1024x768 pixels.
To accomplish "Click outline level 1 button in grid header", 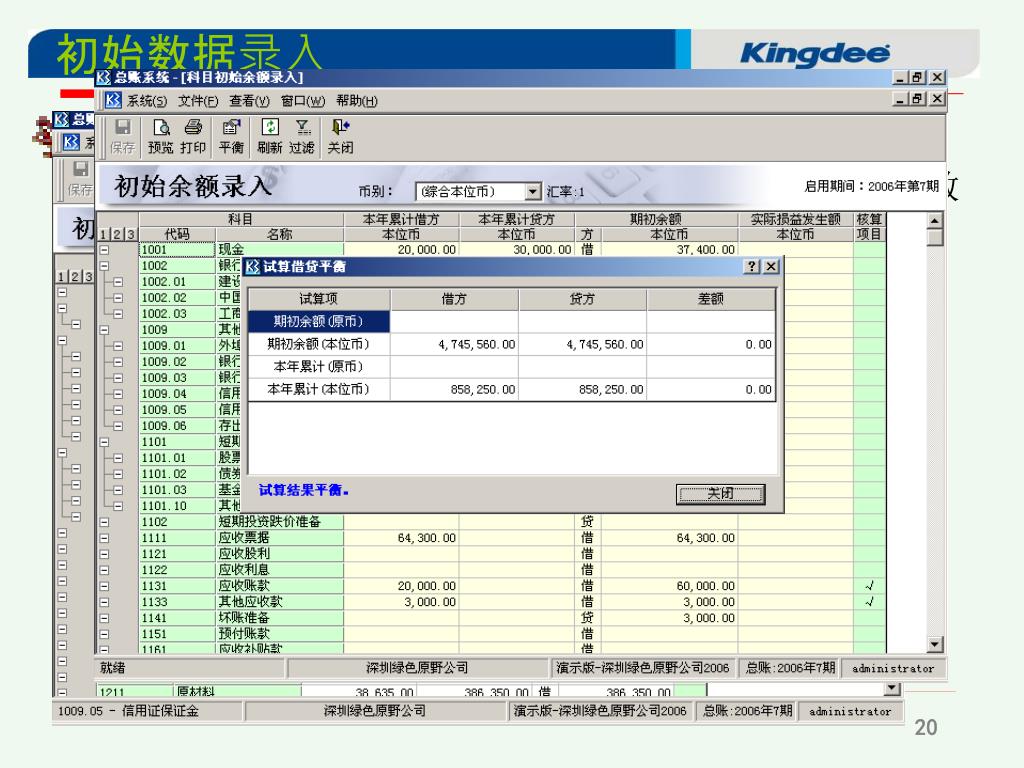I will (103, 234).
